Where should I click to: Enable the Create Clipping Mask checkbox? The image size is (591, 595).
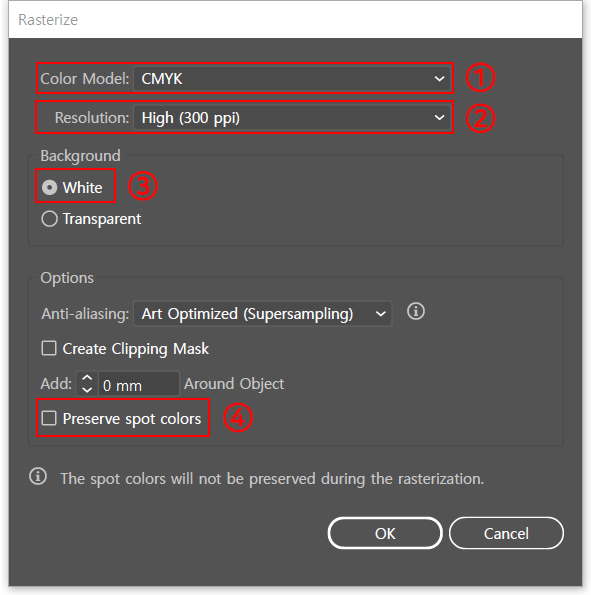coord(49,348)
